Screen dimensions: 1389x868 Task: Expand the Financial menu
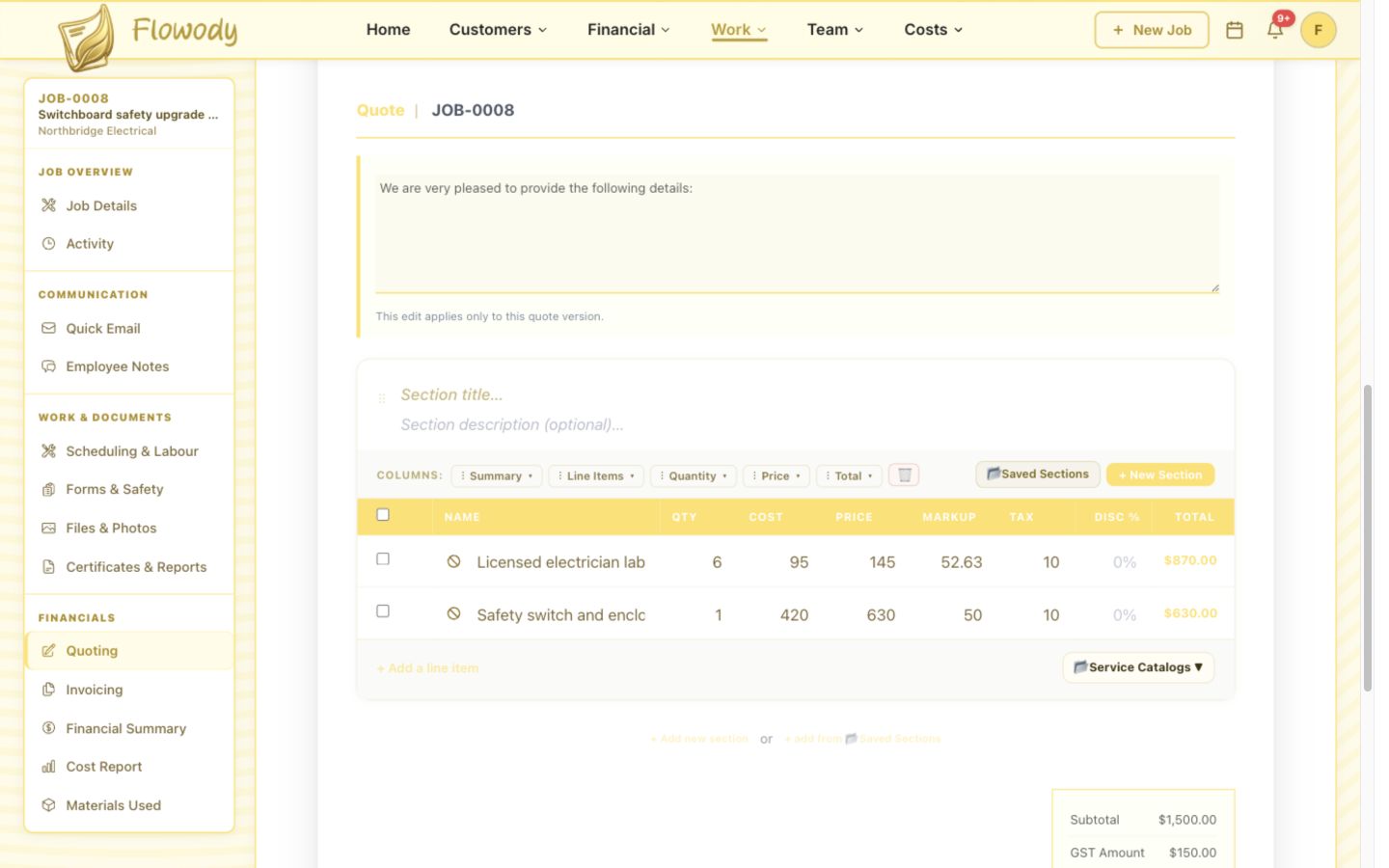[629, 30]
